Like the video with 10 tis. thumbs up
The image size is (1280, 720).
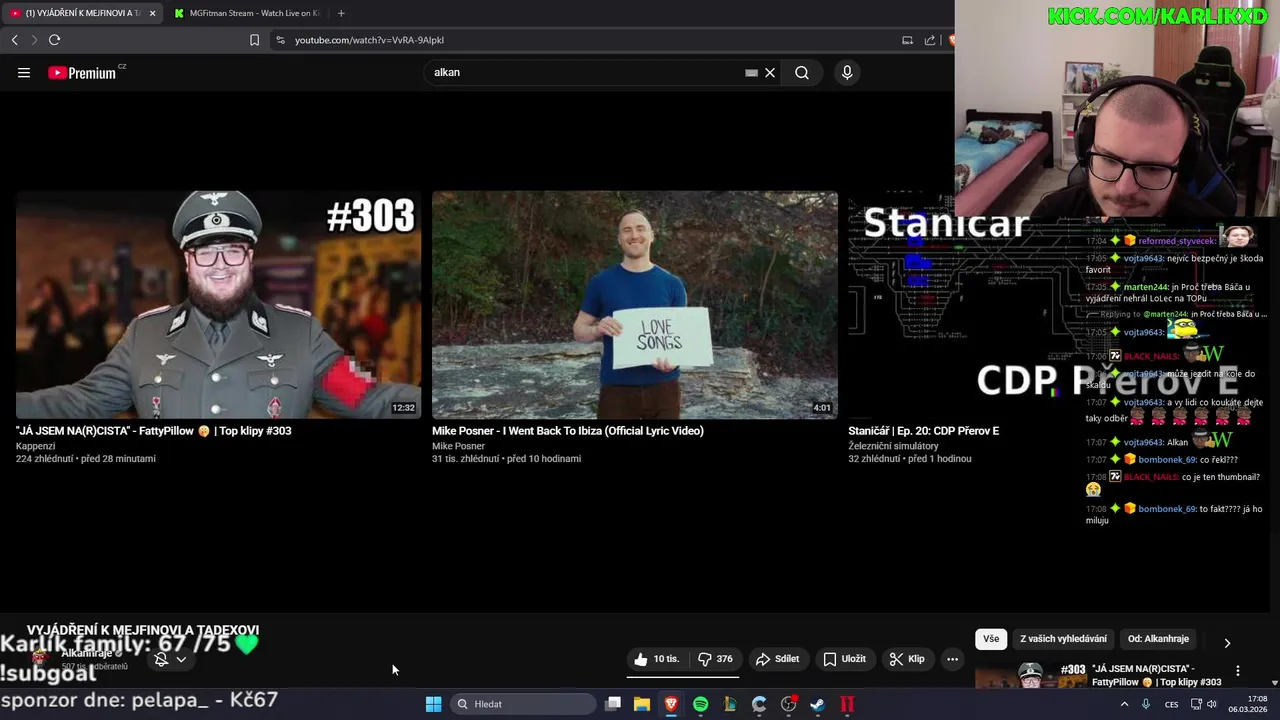pos(656,659)
